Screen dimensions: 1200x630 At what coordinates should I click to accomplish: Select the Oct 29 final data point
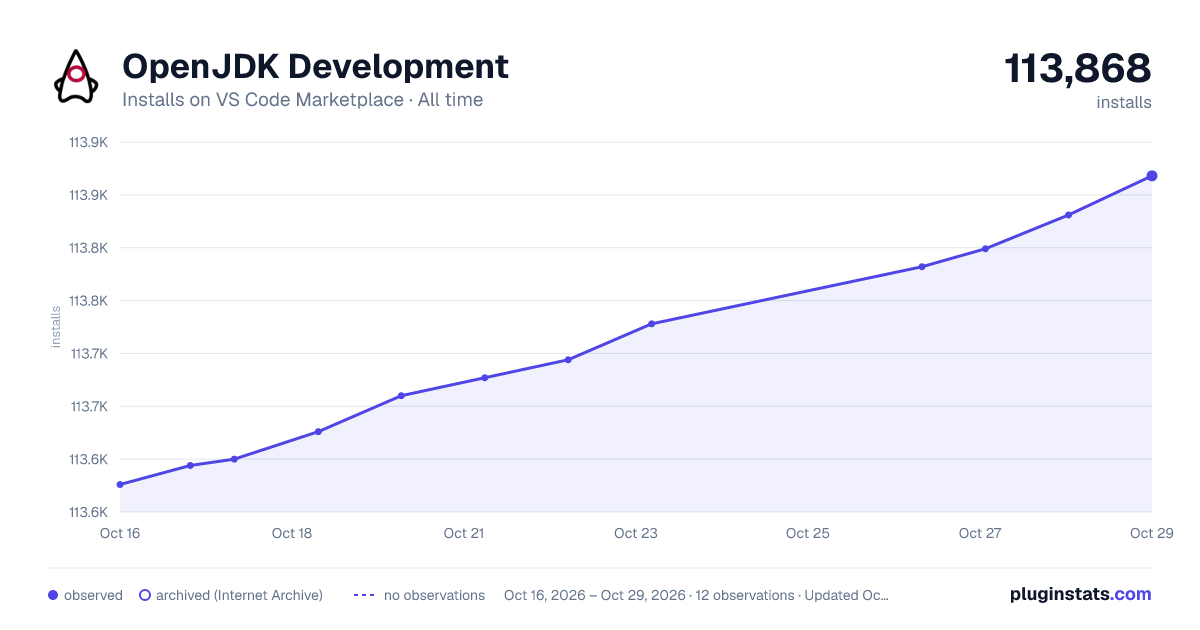coord(1152,176)
